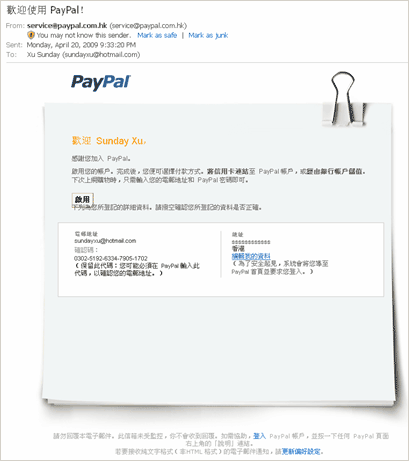Open the 編輯我的資料 edit profile link

pyautogui.click(x=251, y=256)
